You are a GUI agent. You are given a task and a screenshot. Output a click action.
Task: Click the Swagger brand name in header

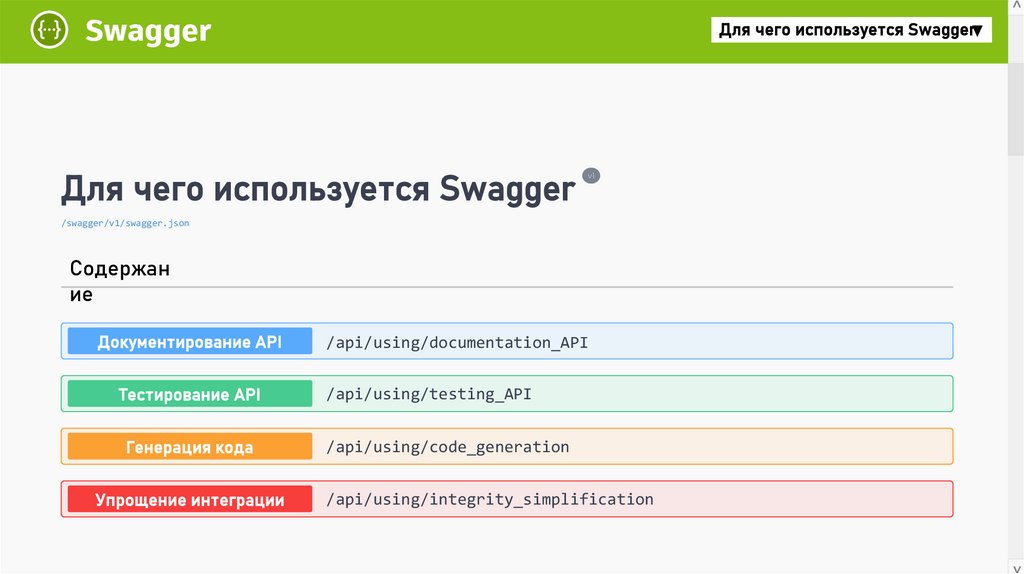148,31
